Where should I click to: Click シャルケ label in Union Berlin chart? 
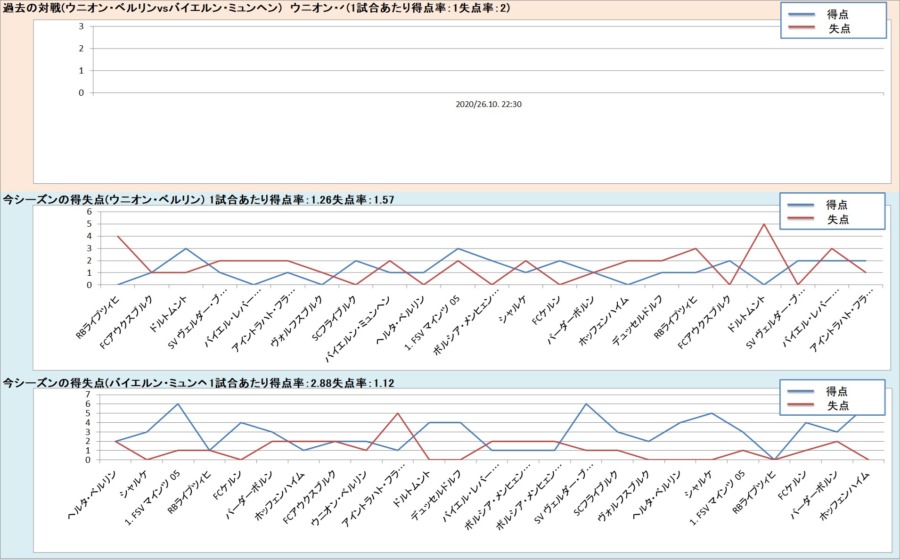pos(513,308)
